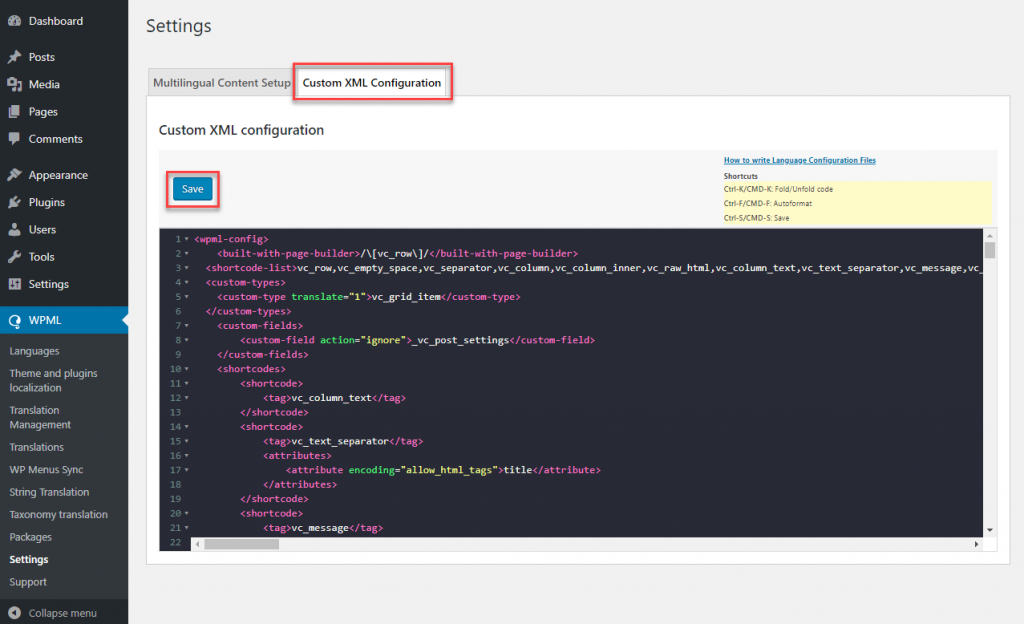Click the 'Ctrl-S/CMD-S: Save' shortcut text
The image size is (1024, 624).
click(756, 218)
